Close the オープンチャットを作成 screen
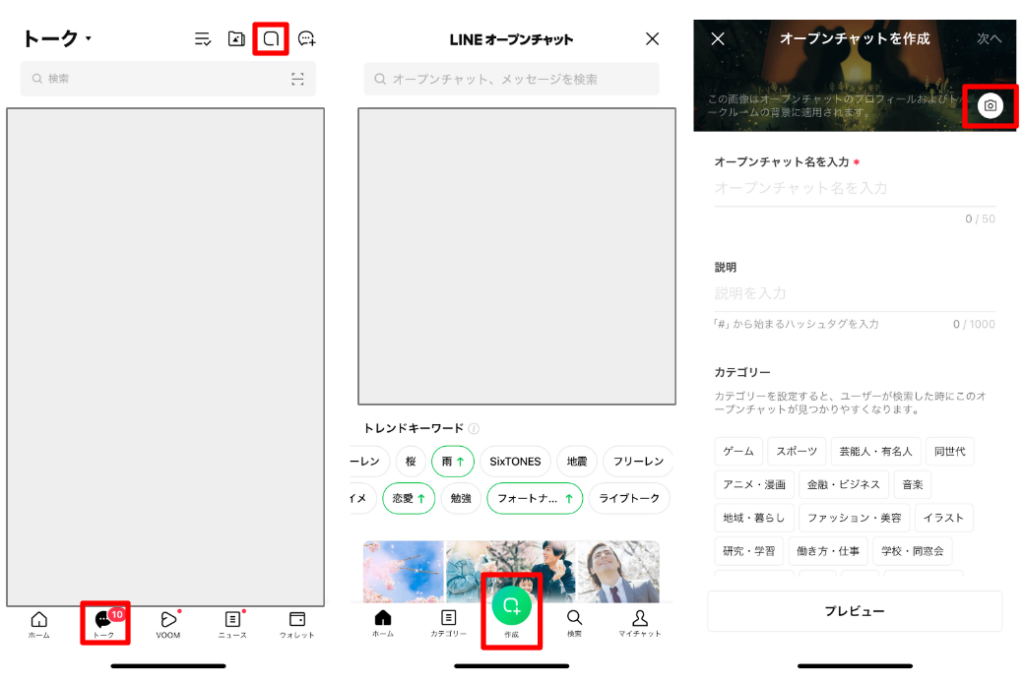 click(x=718, y=39)
